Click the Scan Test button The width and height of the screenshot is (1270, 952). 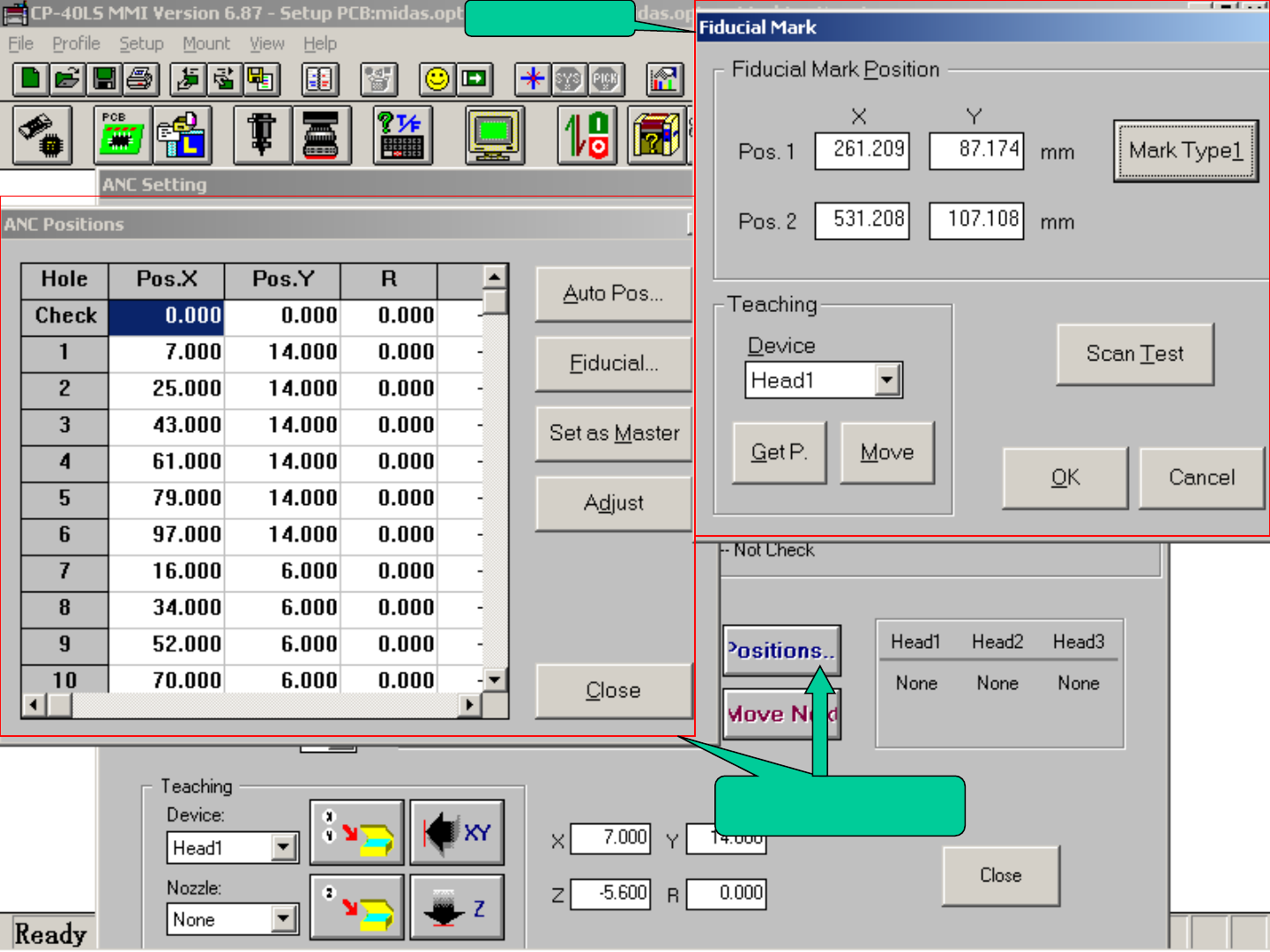(x=1134, y=353)
